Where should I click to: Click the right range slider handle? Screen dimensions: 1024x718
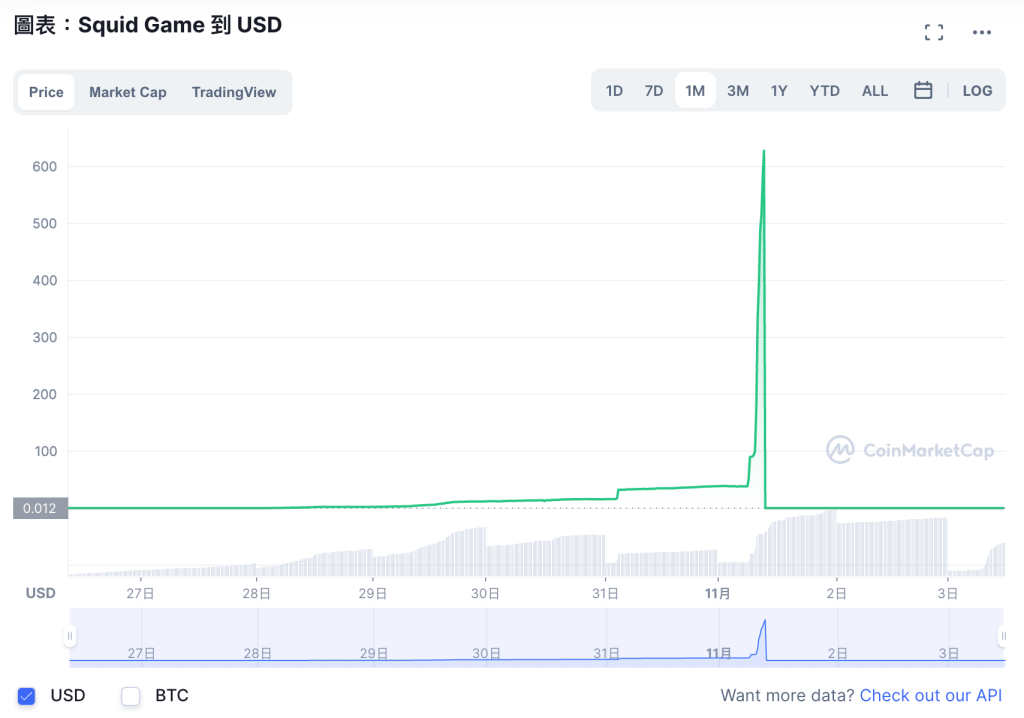click(1002, 636)
